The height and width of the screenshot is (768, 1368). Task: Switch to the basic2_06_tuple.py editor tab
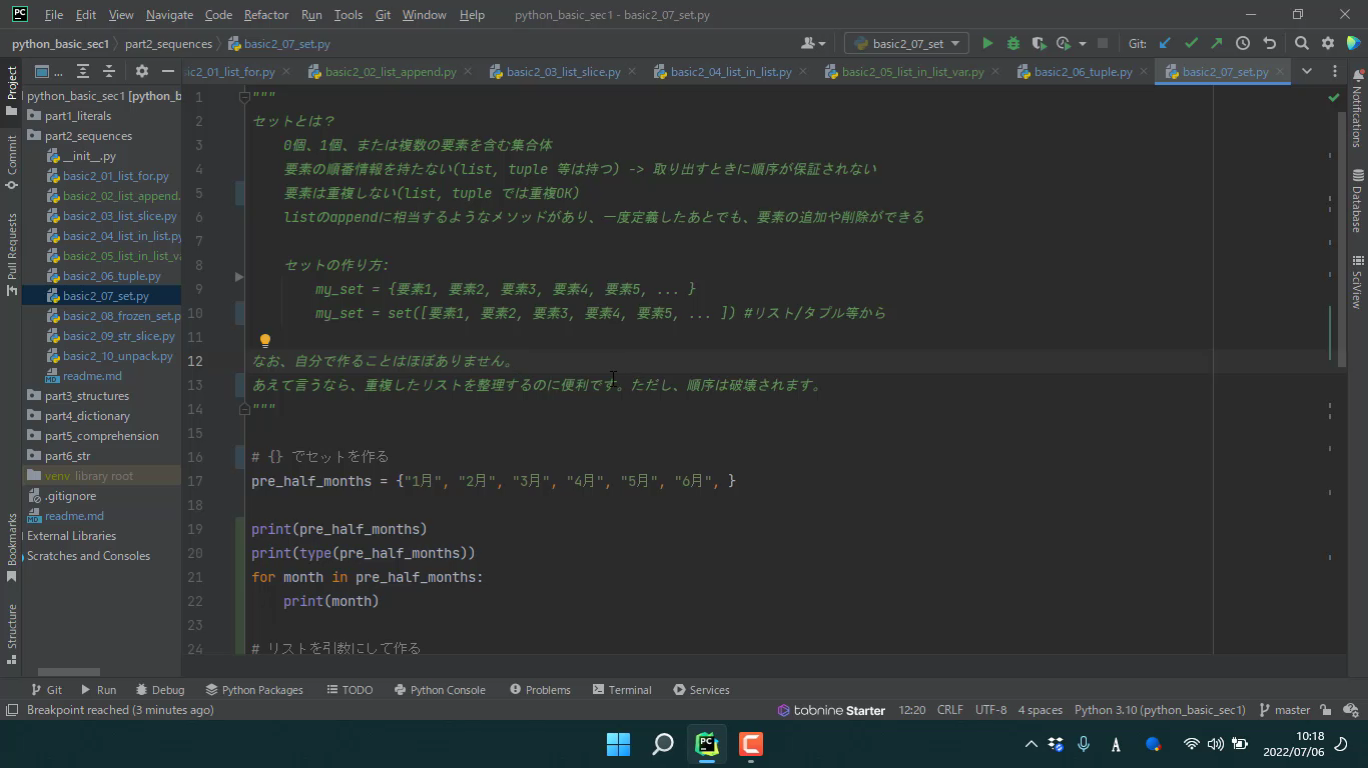1082,72
